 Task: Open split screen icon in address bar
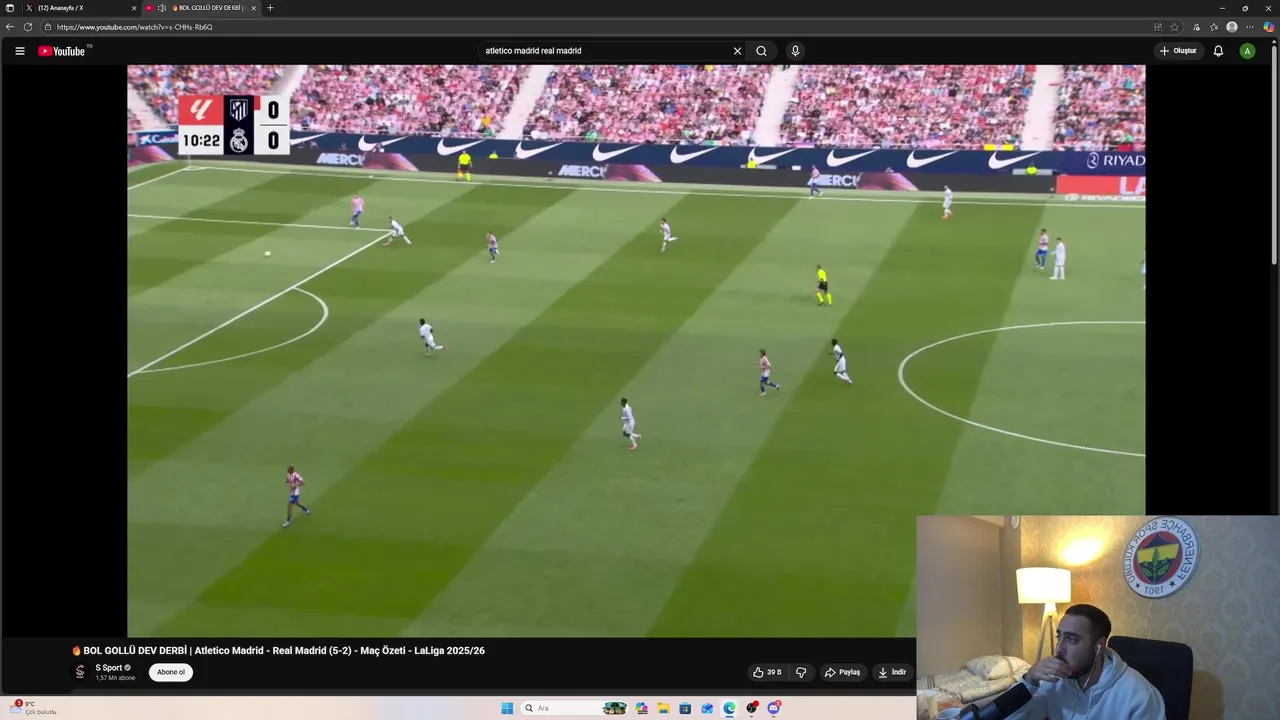point(1158,27)
